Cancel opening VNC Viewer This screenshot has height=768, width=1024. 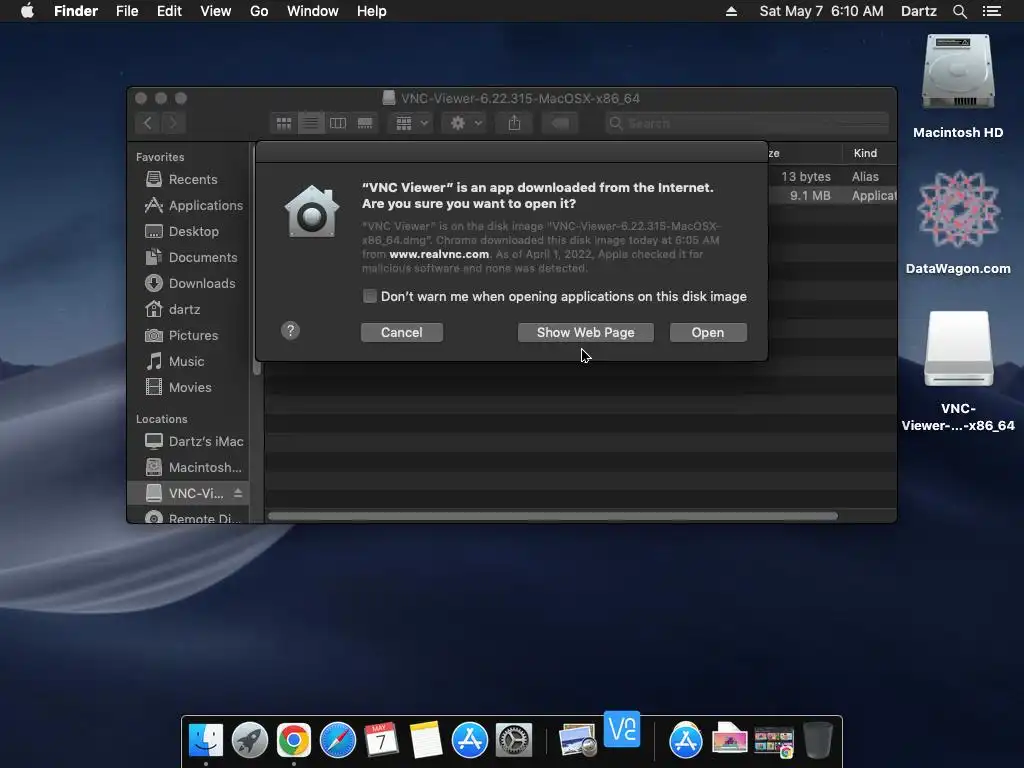(x=402, y=332)
